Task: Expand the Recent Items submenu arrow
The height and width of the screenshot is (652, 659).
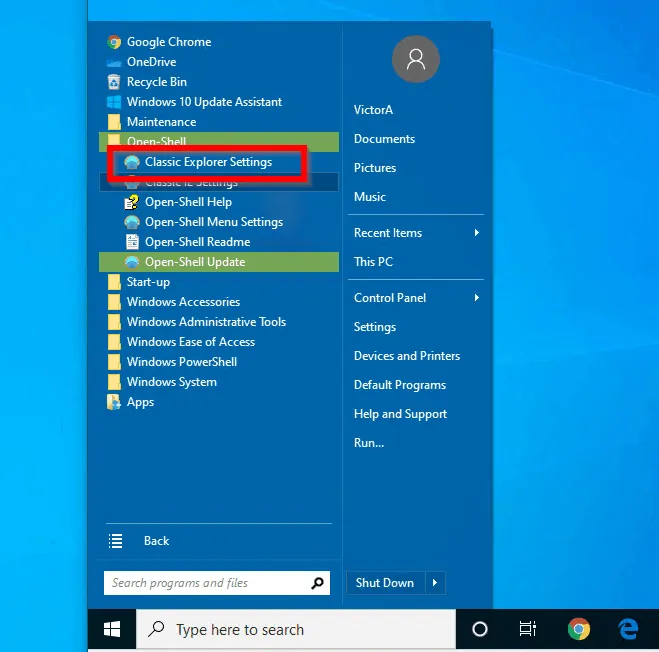Action: click(x=477, y=233)
